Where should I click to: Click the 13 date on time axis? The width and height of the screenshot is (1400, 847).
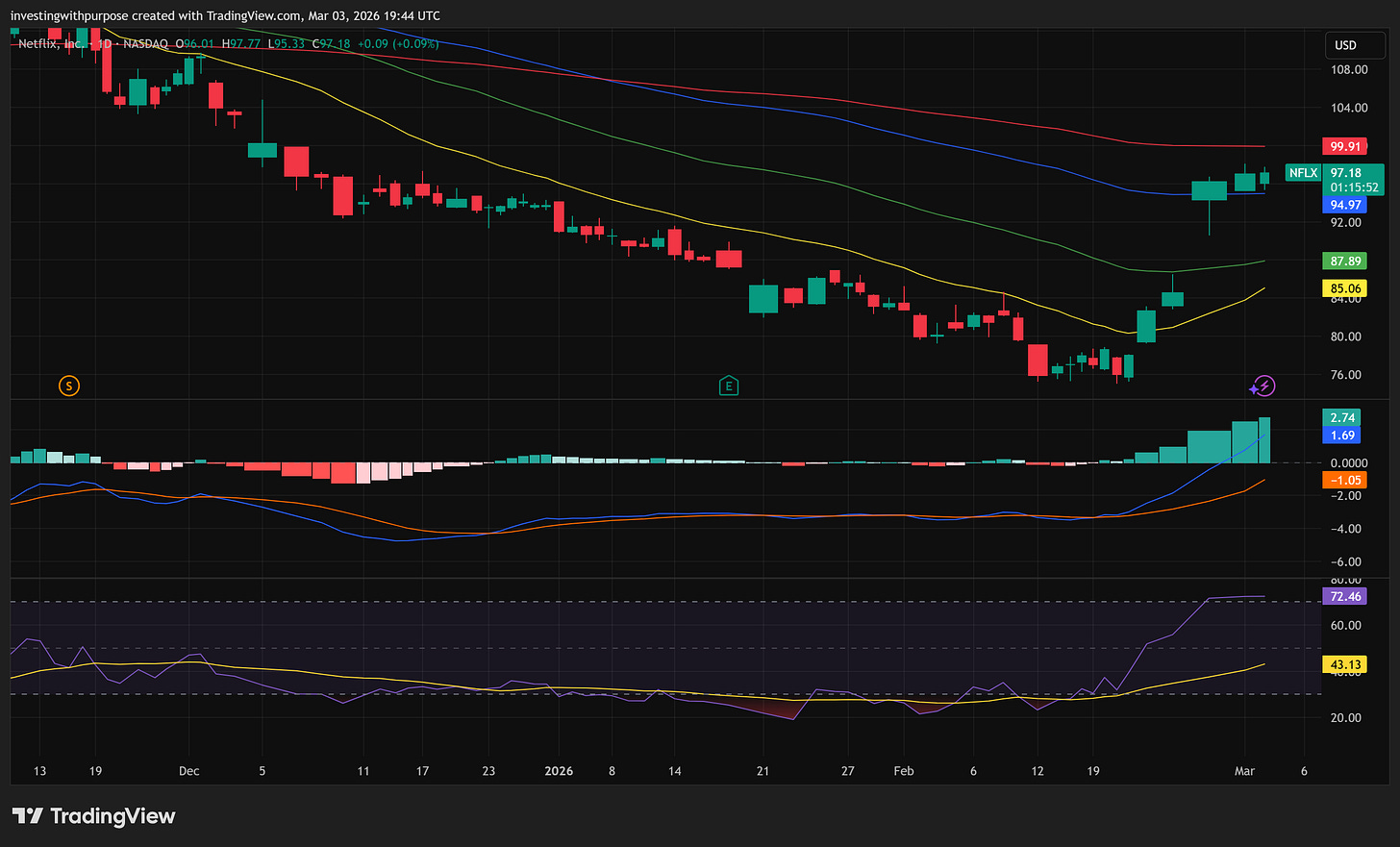[39, 771]
